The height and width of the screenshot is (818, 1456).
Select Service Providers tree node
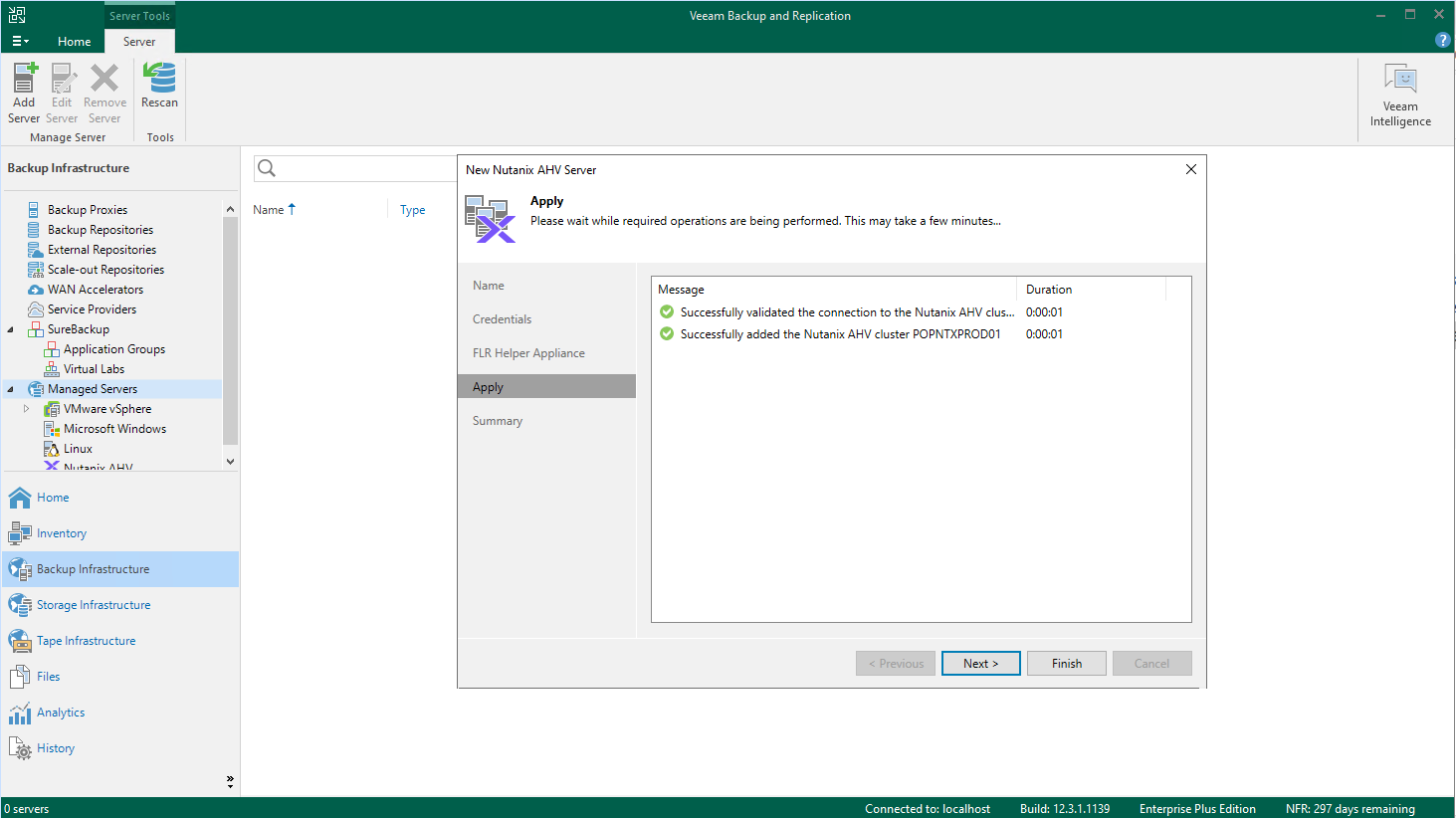click(x=92, y=309)
